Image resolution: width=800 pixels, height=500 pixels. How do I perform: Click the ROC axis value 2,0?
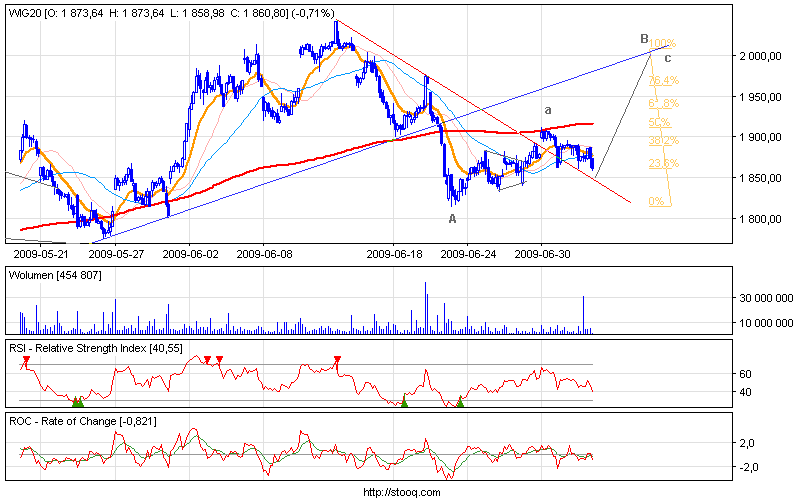coord(747,443)
